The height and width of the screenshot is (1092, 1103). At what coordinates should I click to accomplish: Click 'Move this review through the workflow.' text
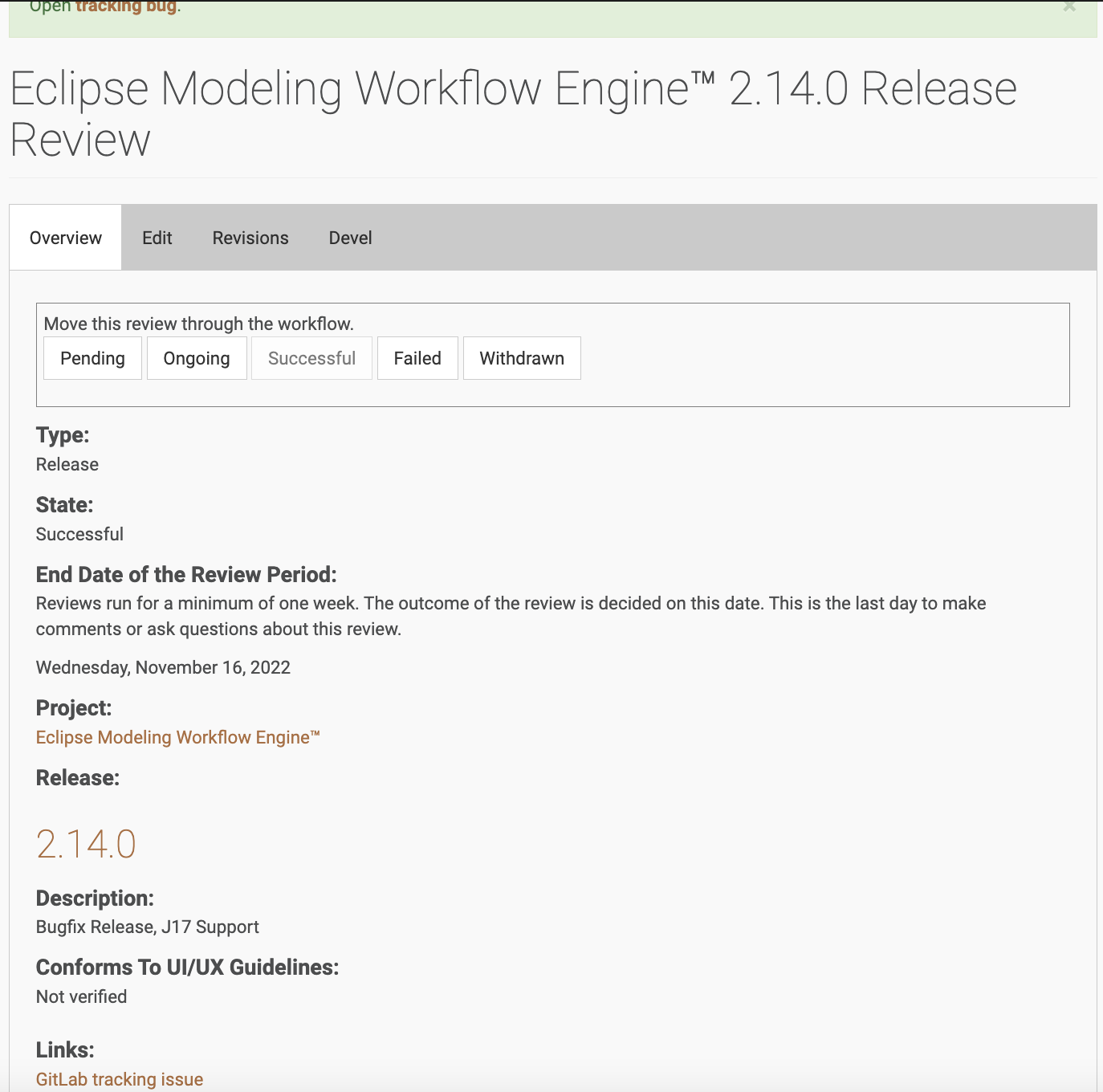[199, 324]
